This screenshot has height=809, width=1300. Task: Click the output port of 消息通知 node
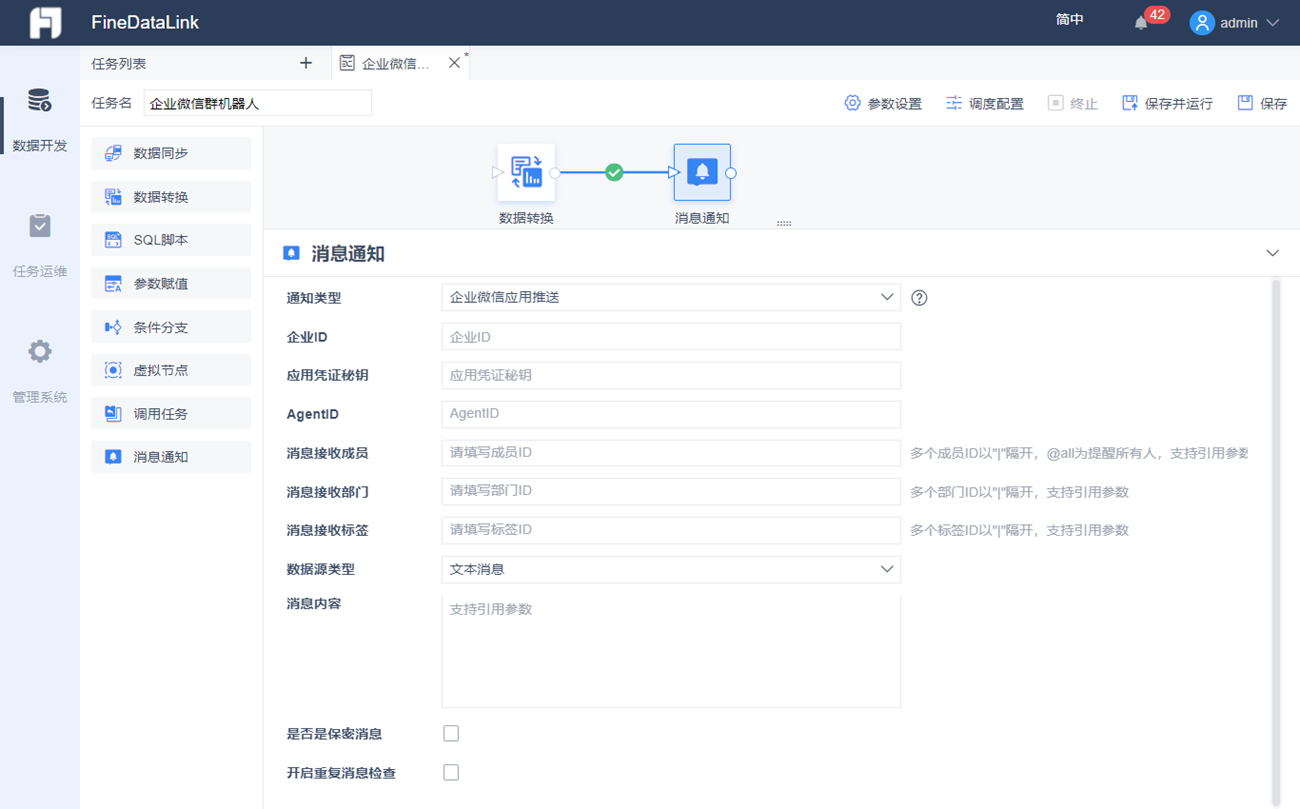coord(731,173)
